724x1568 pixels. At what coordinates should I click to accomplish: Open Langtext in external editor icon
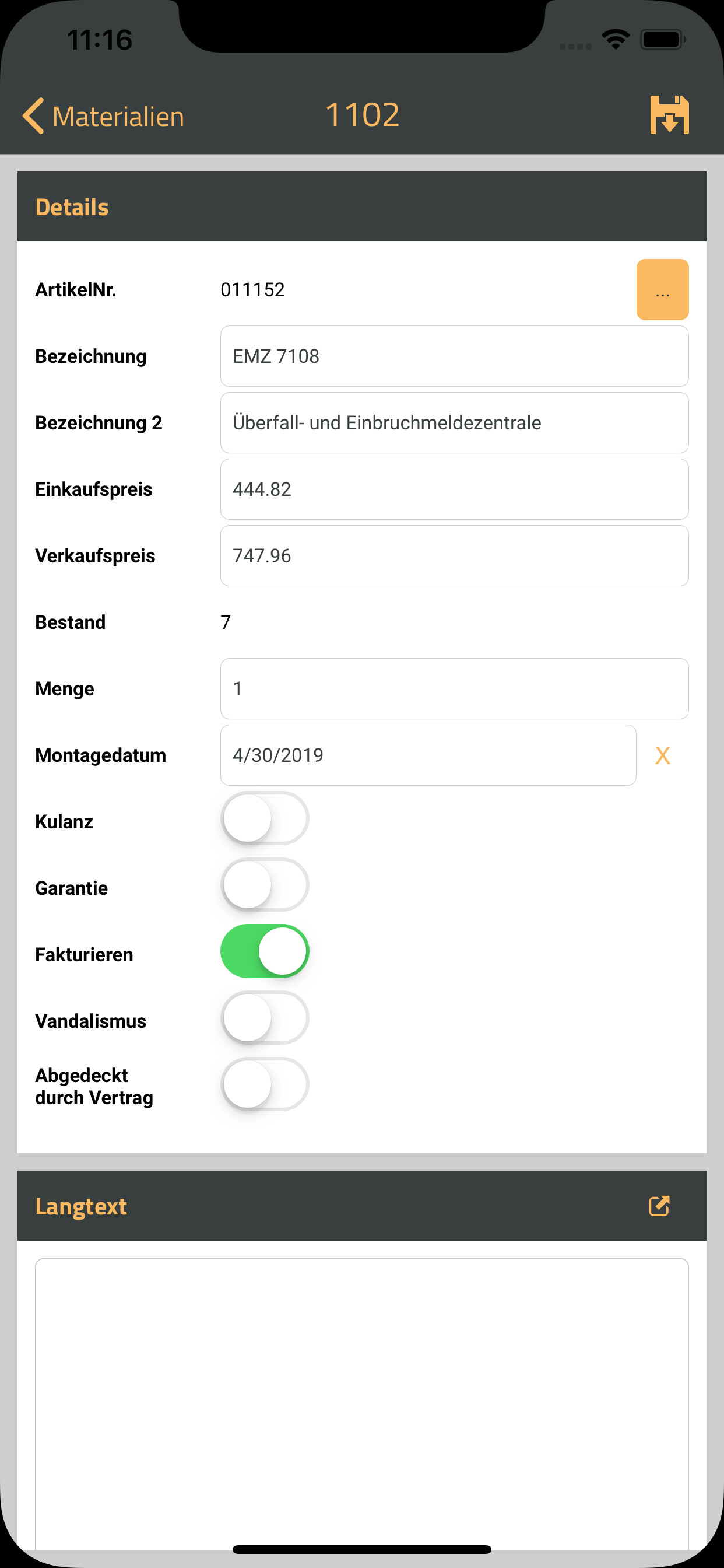point(659,1206)
